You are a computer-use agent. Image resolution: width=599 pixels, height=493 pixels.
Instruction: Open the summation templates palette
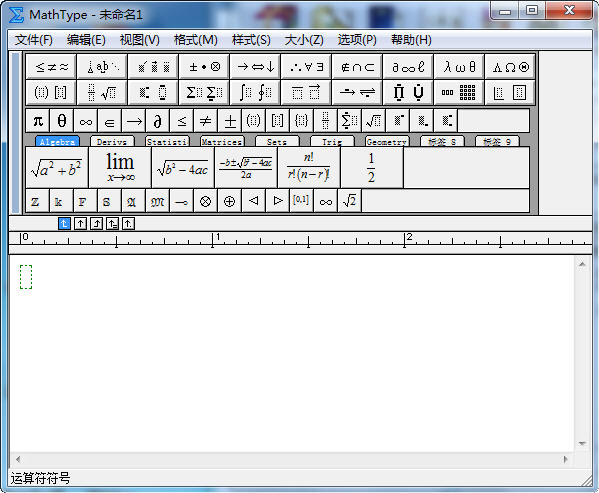(x=204, y=92)
